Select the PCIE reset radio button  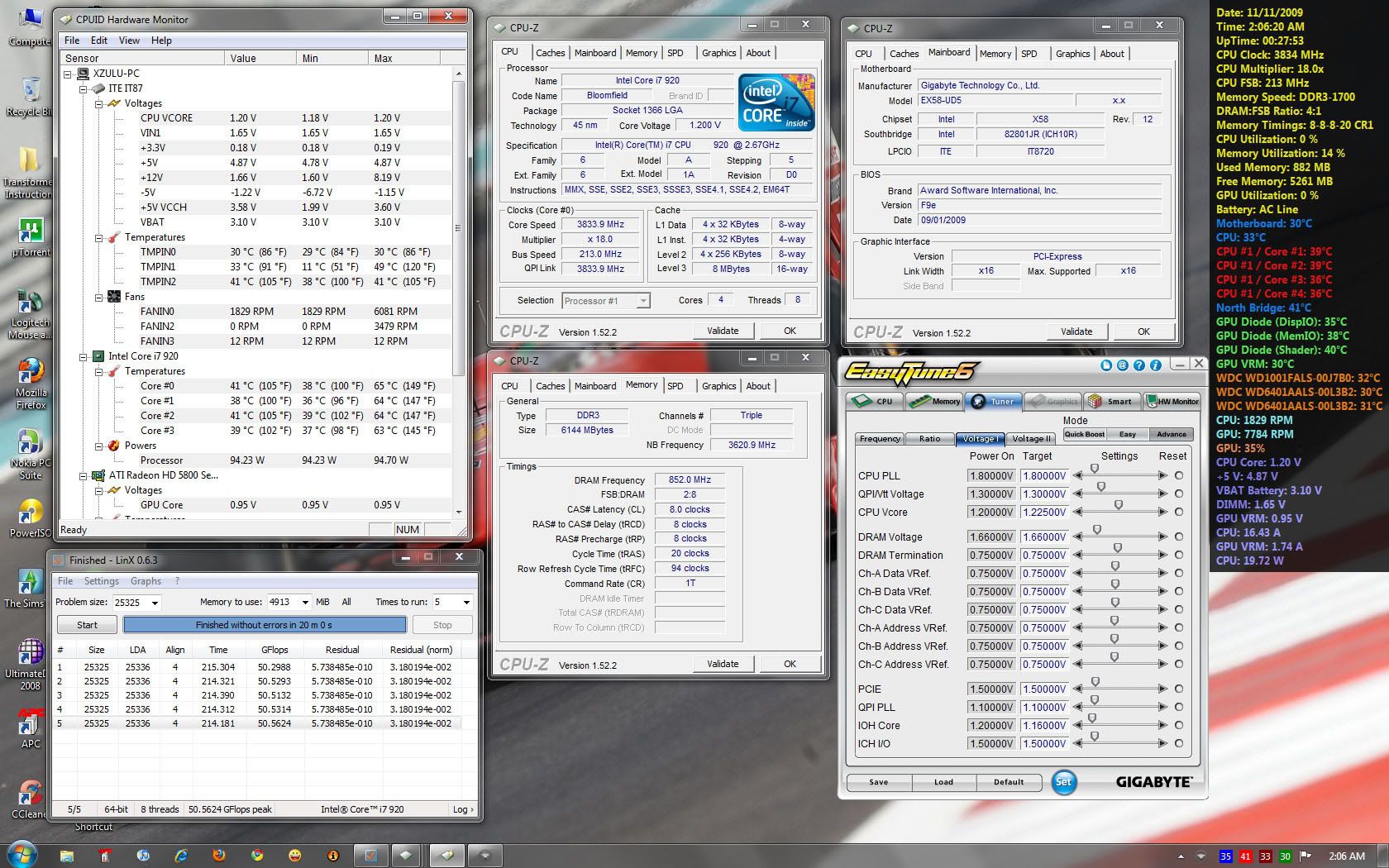[1178, 689]
